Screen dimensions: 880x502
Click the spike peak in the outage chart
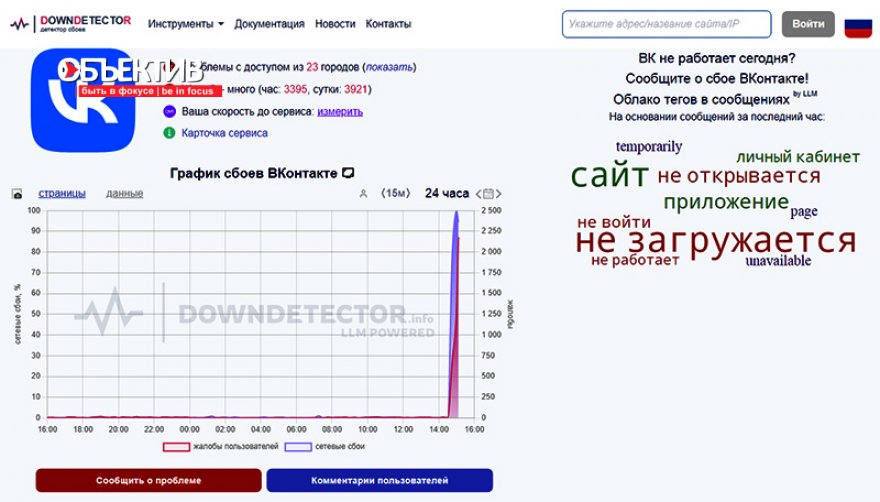[x=456, y=213]
